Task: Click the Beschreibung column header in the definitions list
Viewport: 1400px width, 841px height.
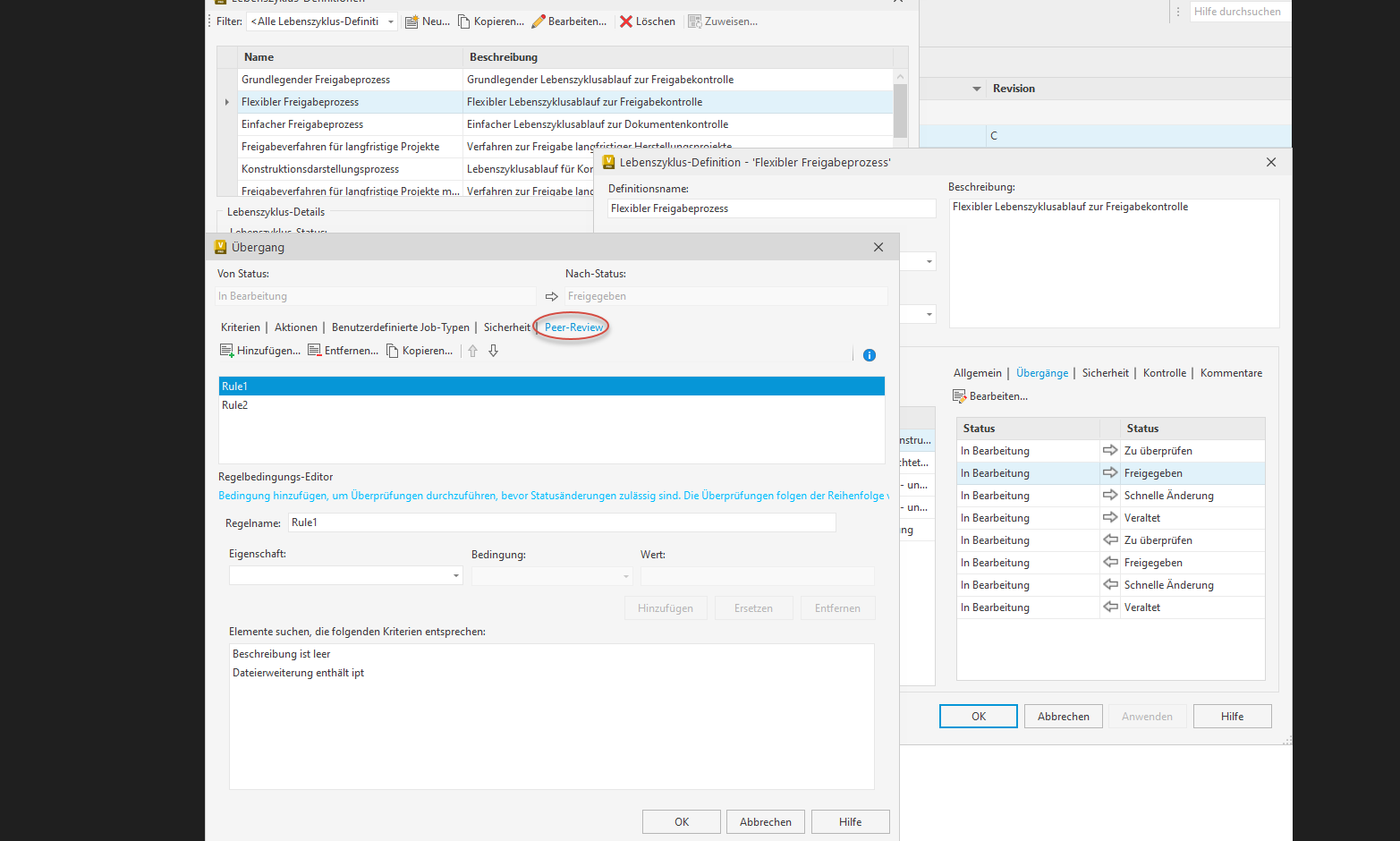Action: (x=678, y=57)
